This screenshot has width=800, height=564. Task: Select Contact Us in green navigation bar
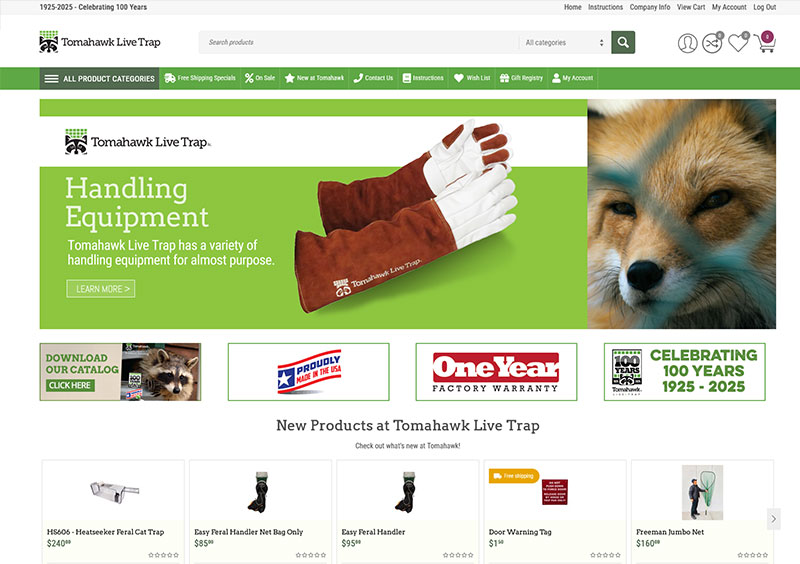pos(373,78)
